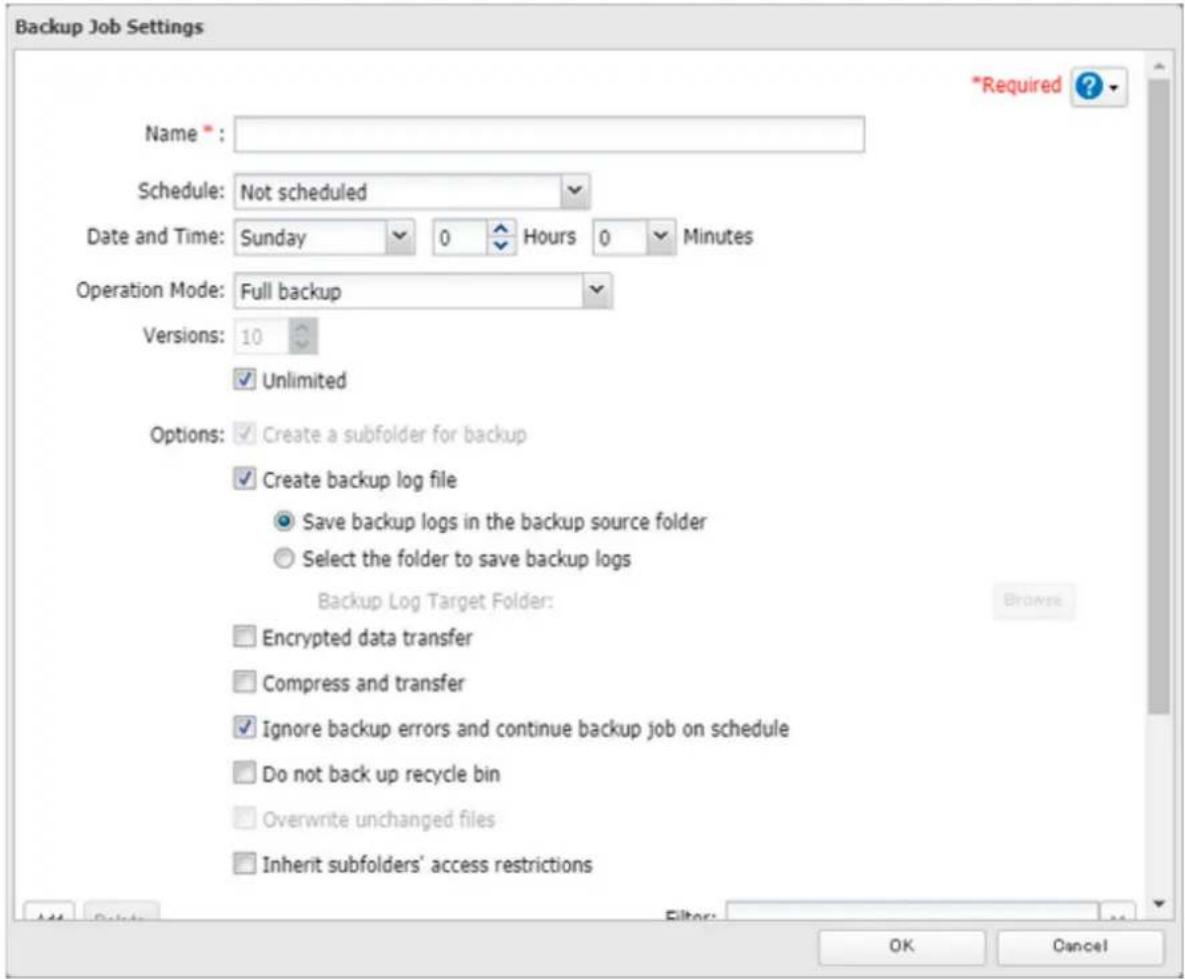
Task: Click the Backup Log Target Folder label
Action: [x=435, y=602]
